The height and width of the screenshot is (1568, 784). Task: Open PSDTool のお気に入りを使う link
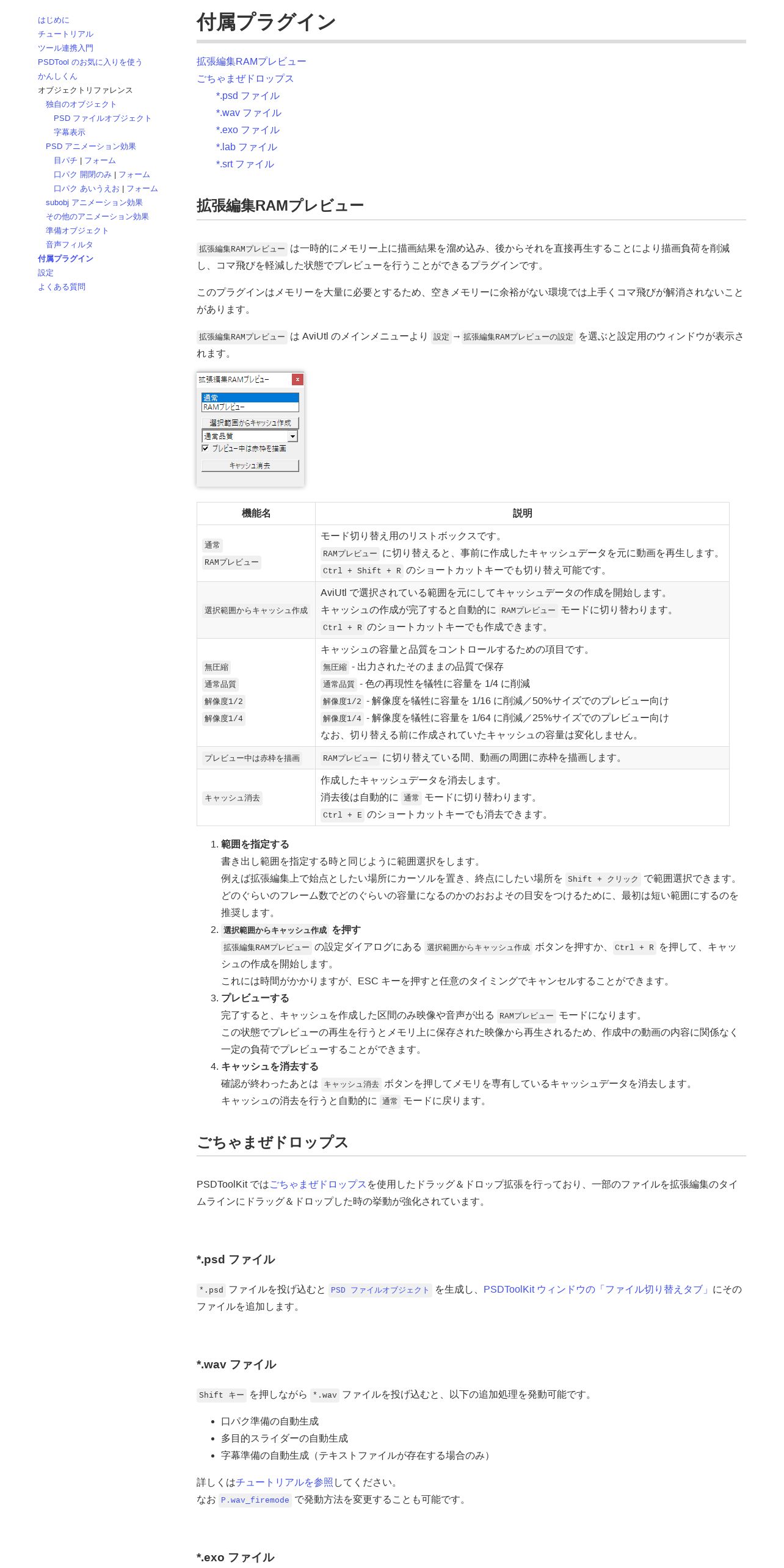pos(90,62)
